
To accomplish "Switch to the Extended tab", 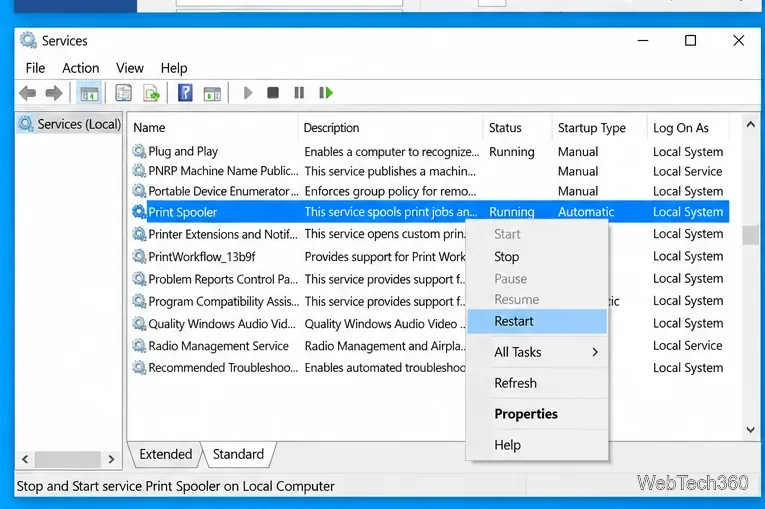I will click(x=166, y=454).
